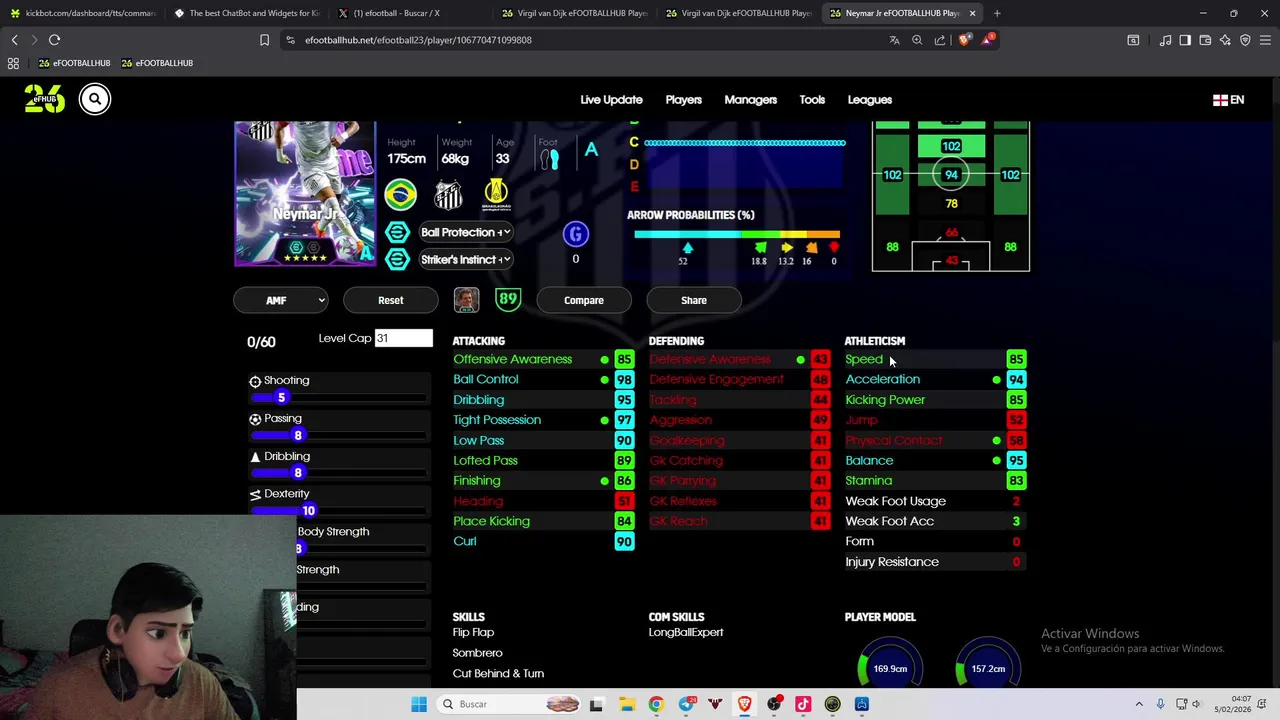Click the booster icon beside Ball Protection
The height and width of the screenshot is (720, 1280).
coord(397,232)
